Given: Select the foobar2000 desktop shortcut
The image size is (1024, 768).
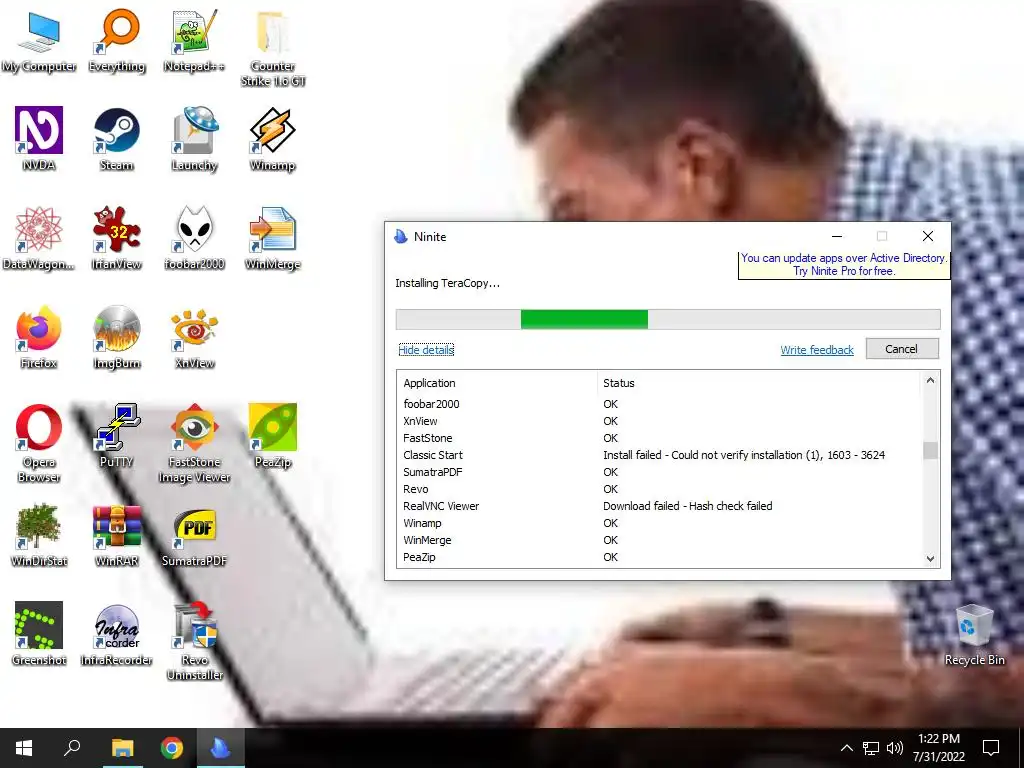Looking at the screenshot, I should [194, 238].
